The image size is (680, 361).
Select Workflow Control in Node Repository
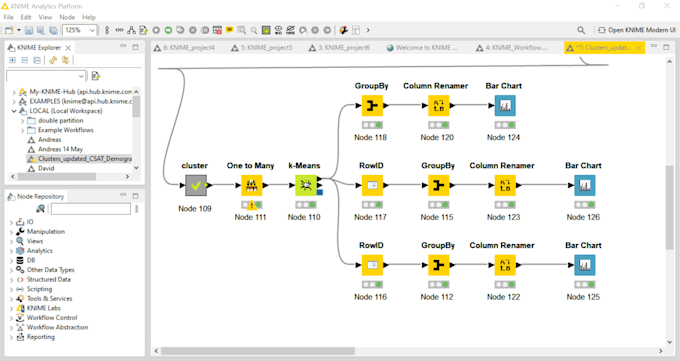[x=52, y=318]
